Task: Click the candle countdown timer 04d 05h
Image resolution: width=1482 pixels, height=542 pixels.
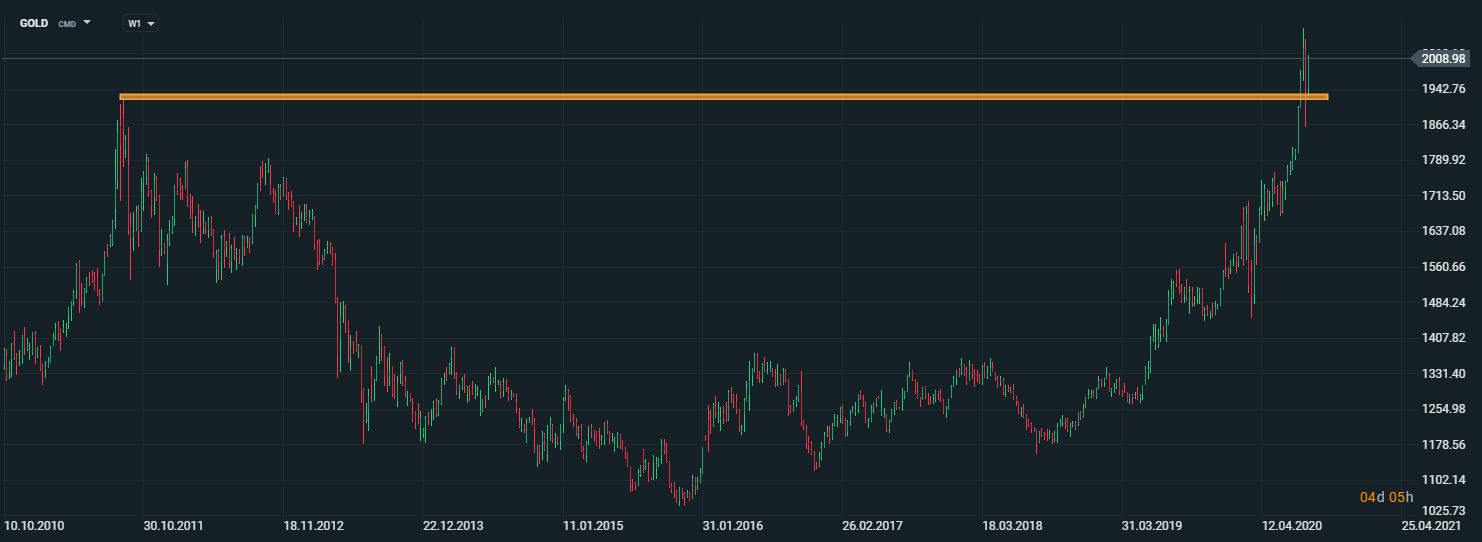Action: pyautogui.click(x=1387, y=497)
